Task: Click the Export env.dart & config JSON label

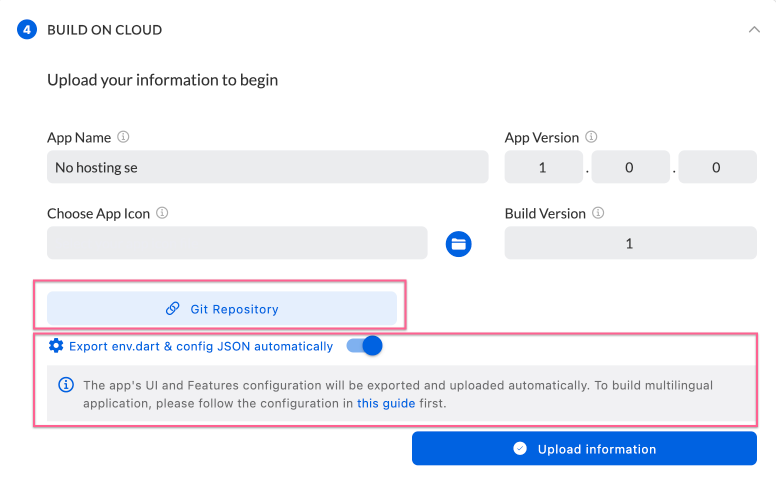Action: click(x=201, y=346)
